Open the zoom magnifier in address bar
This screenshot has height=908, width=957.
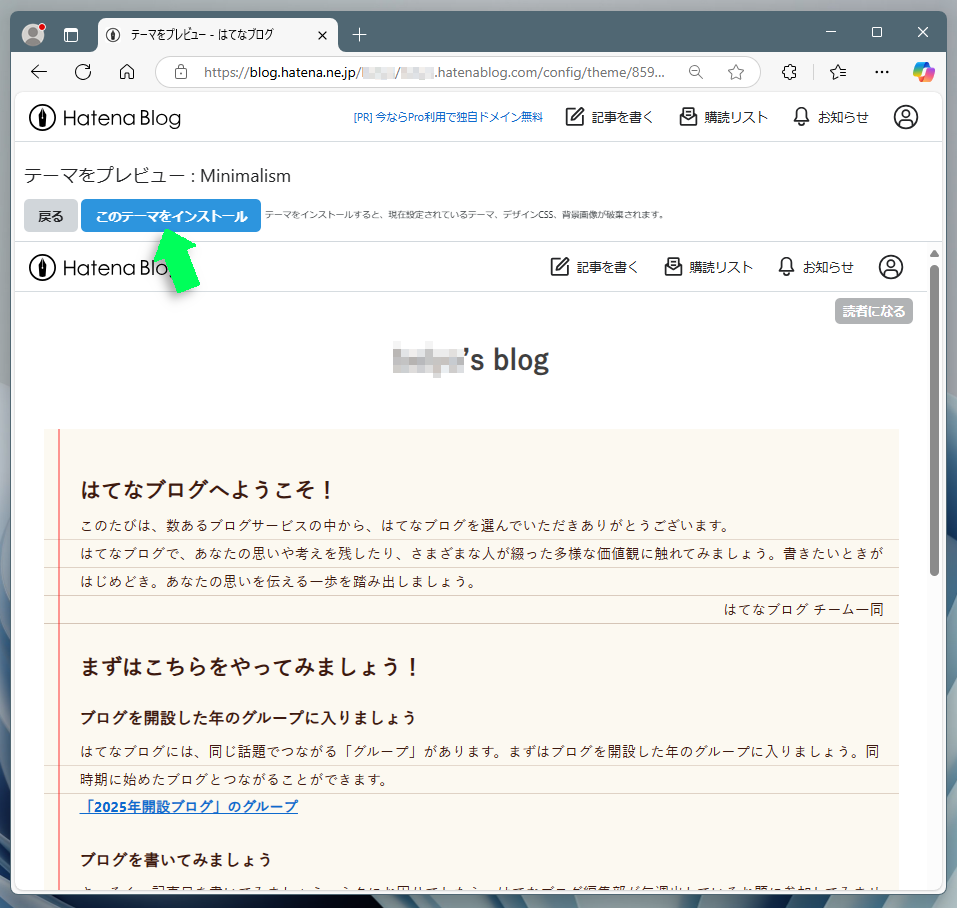[696, 72]
